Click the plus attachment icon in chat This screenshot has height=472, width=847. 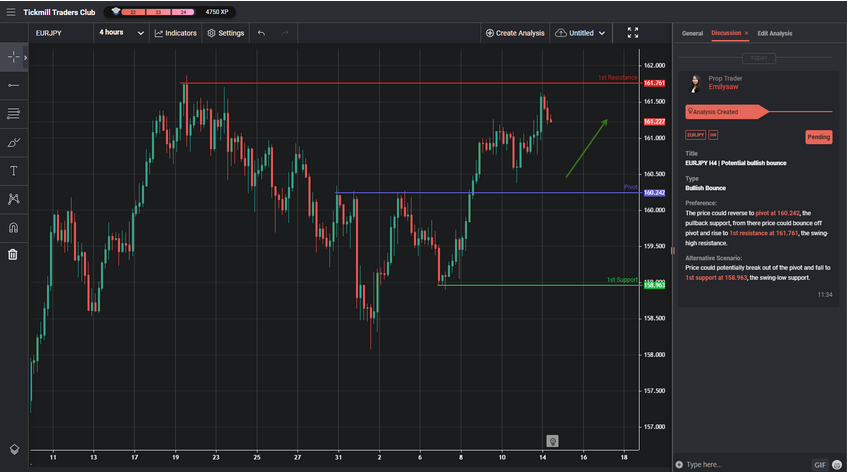[x=679, y=464]
